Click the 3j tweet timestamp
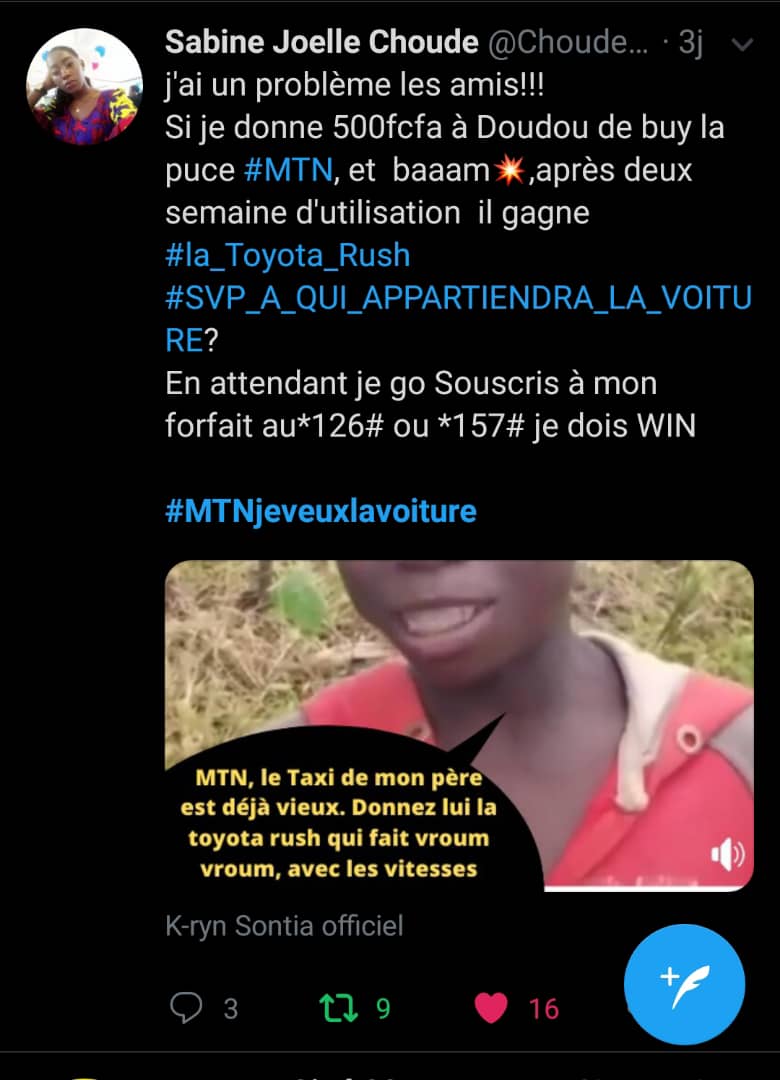 (690, 43)
